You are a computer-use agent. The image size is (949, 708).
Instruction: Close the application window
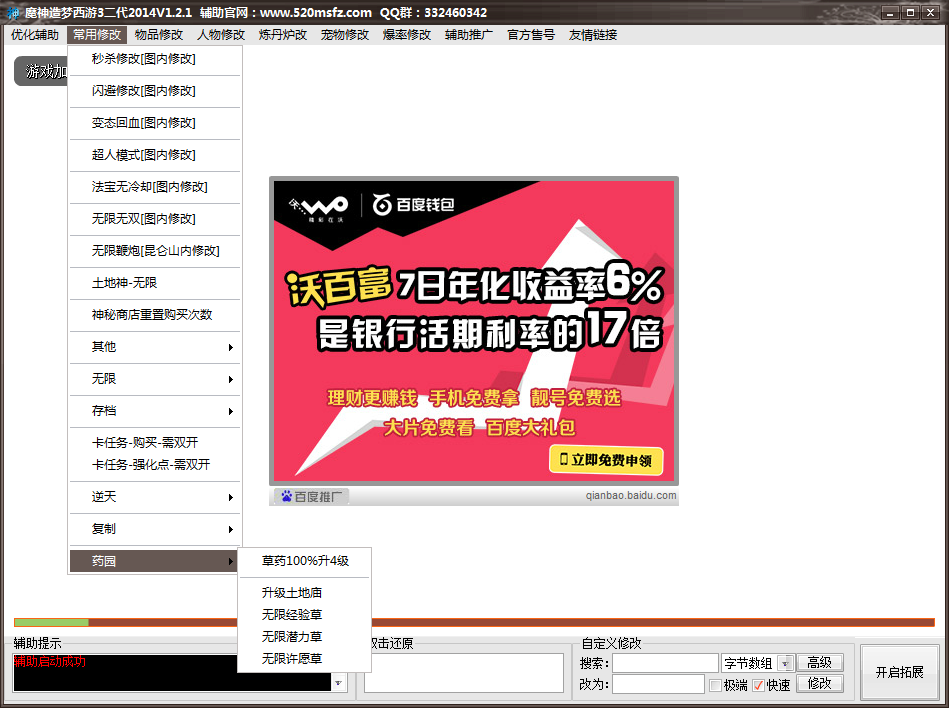tap(930, 13)
